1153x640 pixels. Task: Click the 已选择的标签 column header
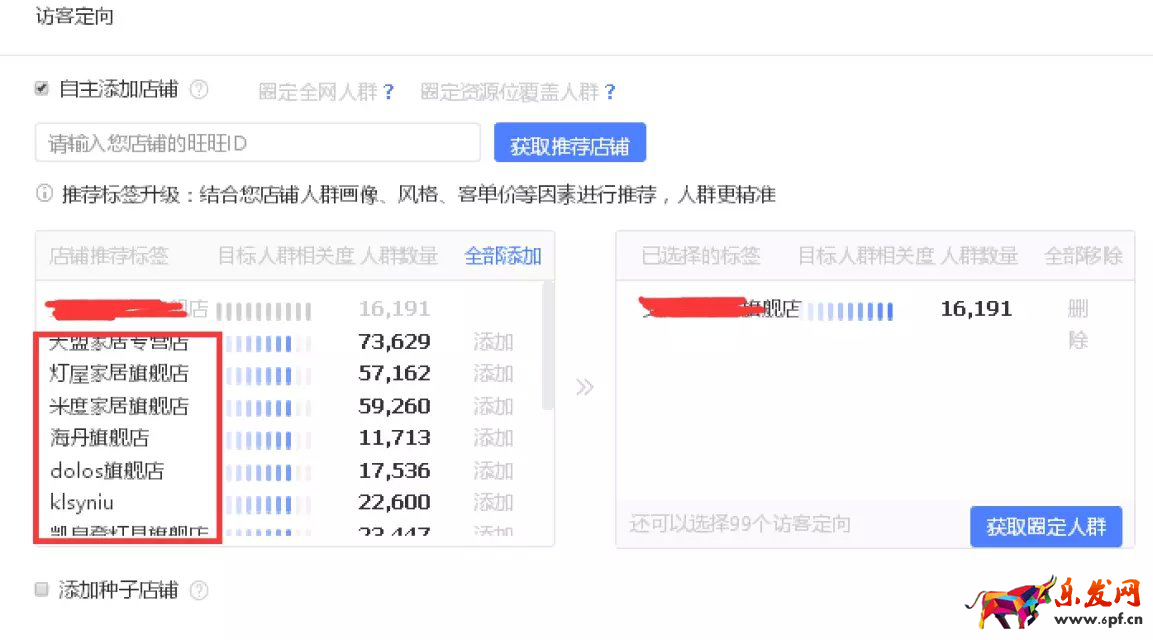(701, 256)
